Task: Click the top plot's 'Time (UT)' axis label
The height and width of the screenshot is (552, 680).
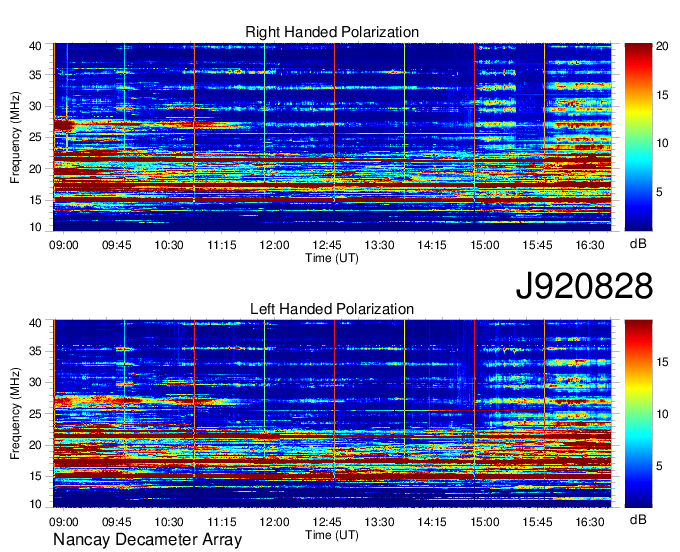Action: (332, 258)
